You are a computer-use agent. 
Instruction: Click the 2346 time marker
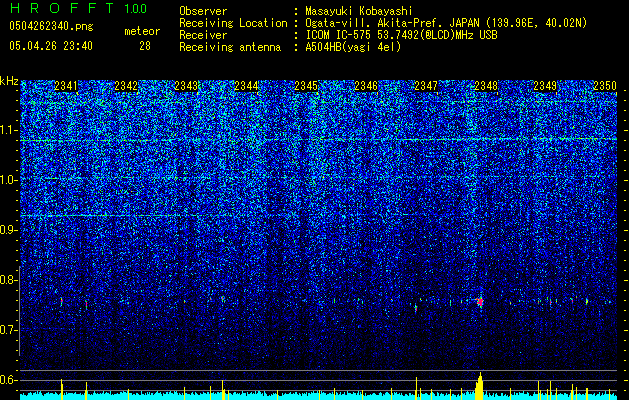tap(366, 86)
